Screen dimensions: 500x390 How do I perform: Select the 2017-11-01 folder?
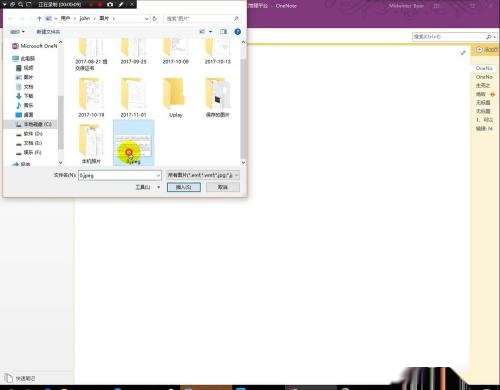pos(133,98)
